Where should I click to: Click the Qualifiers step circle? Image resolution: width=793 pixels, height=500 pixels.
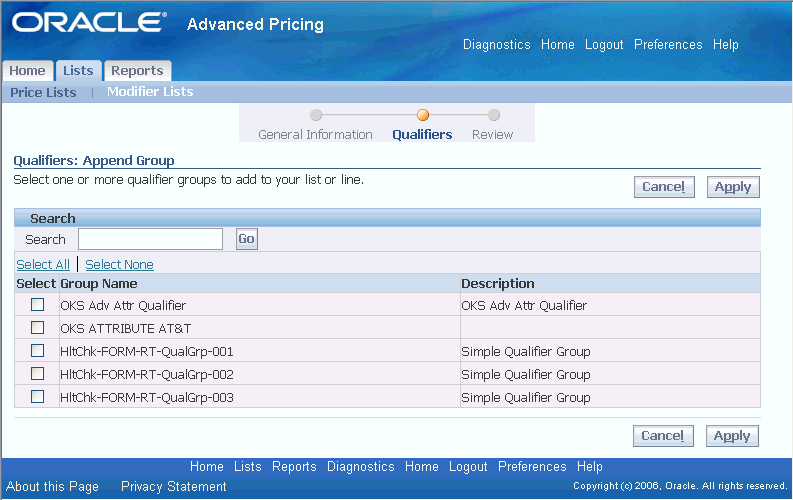tap(423, 115)
